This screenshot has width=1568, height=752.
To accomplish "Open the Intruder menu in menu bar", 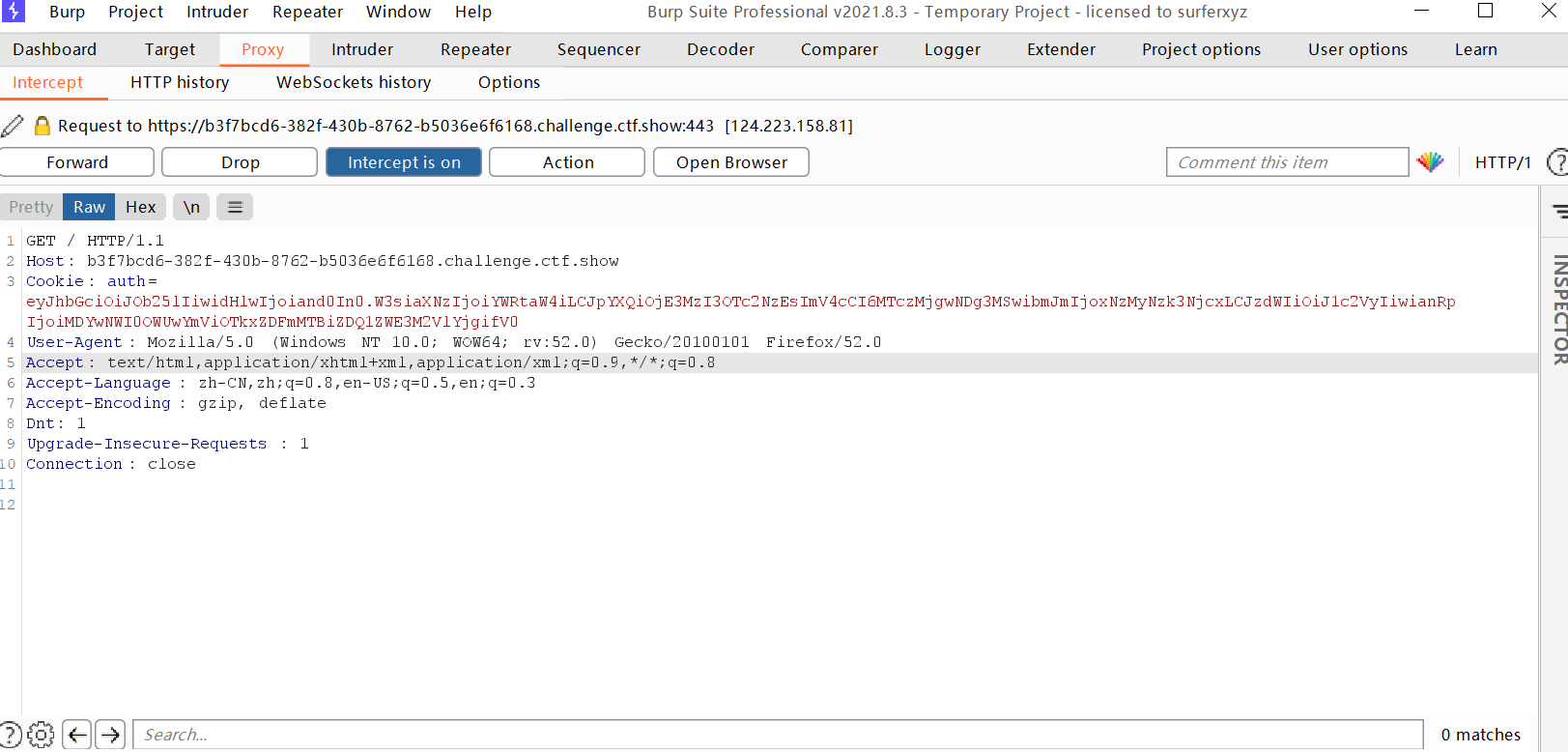I will pos(217,12).
